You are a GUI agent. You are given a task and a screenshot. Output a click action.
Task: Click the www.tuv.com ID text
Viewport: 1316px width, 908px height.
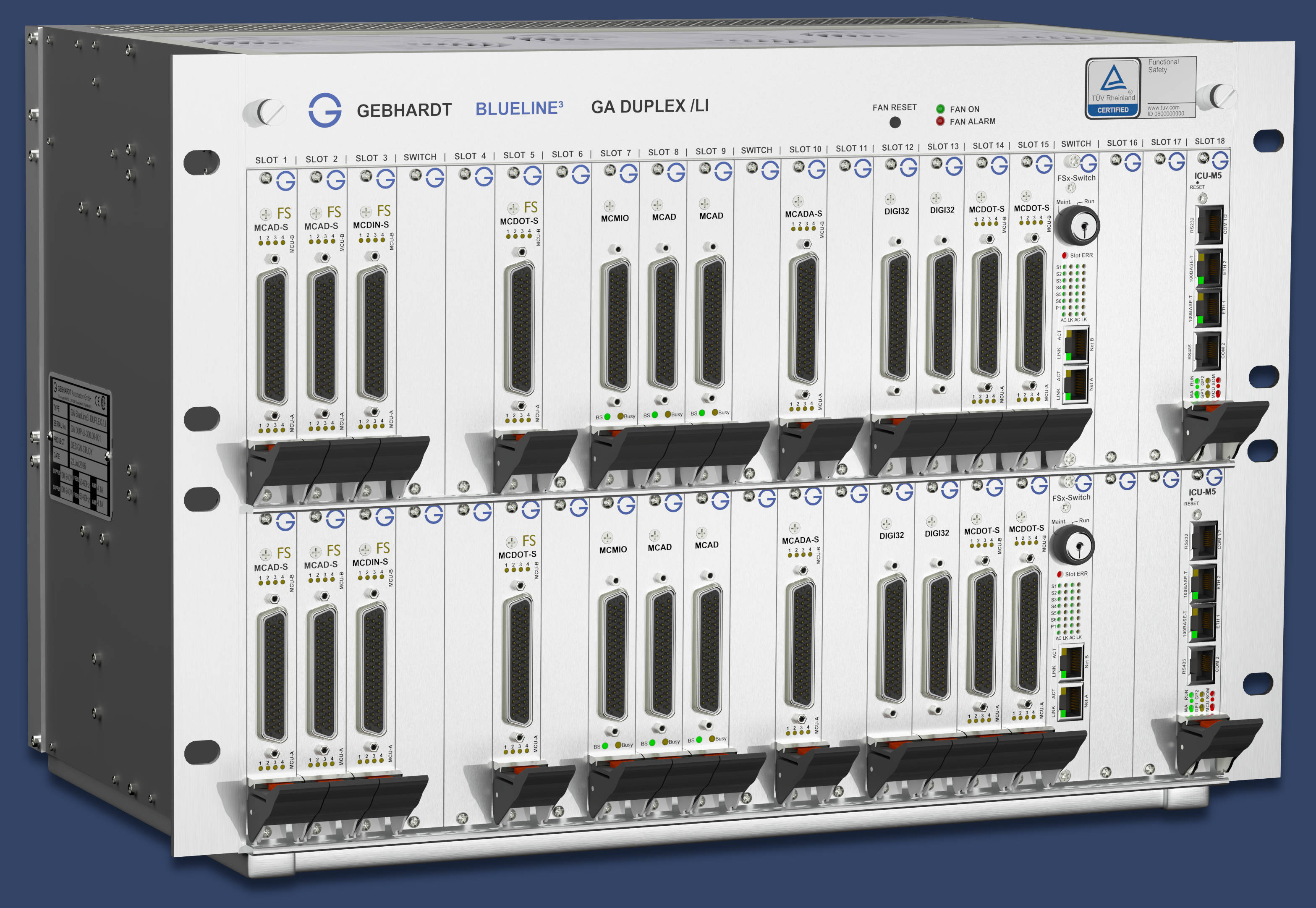coord(1165,110)
